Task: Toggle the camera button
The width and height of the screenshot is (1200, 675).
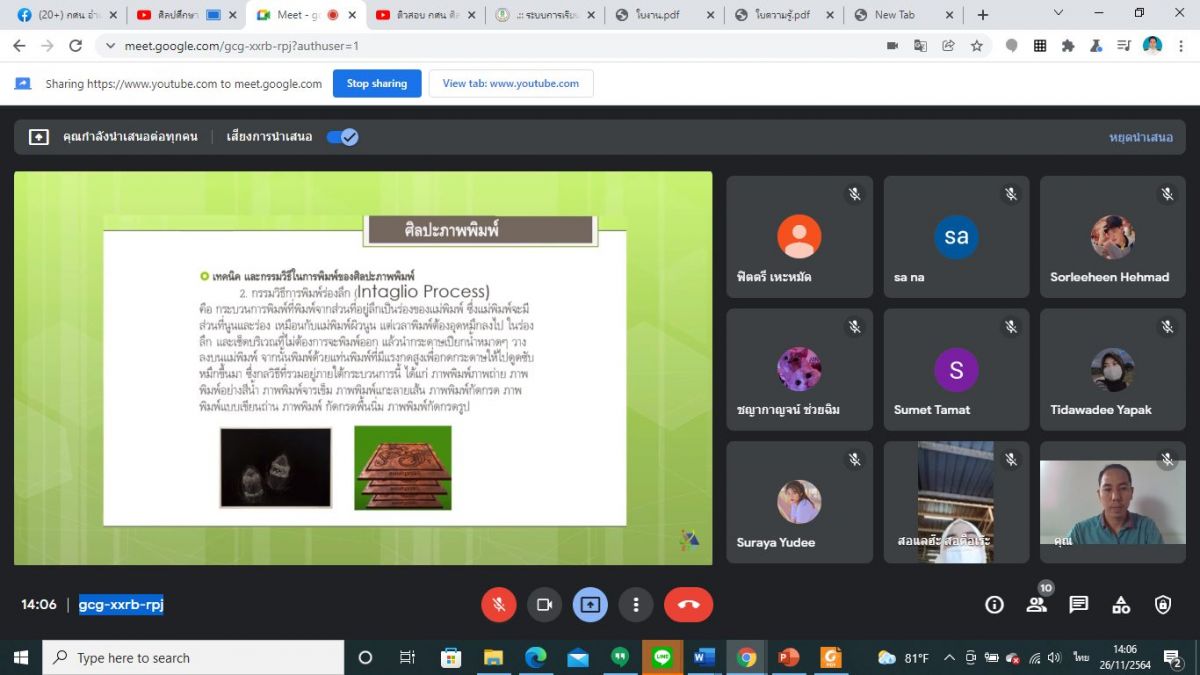Action: 544,605
